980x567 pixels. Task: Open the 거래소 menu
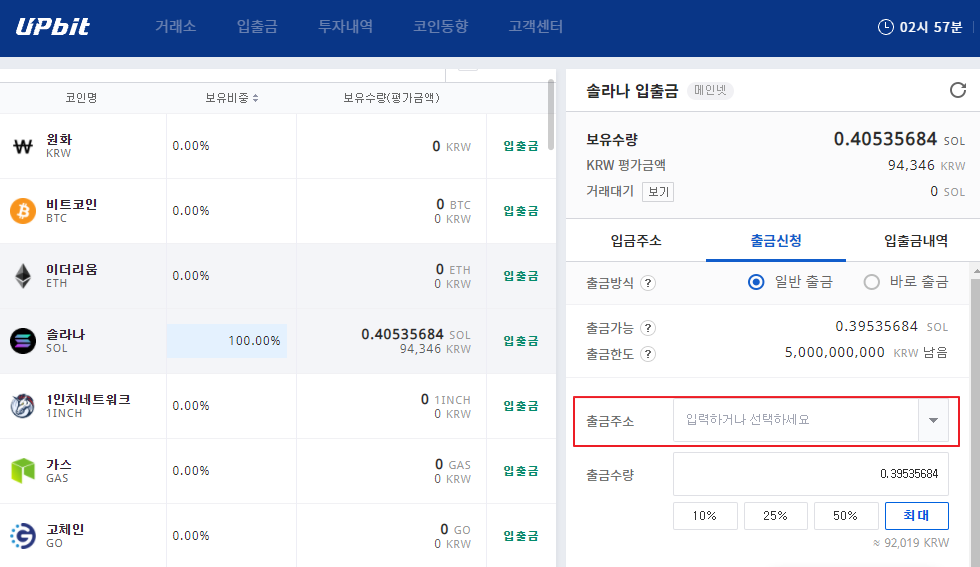tap(176, 26)
